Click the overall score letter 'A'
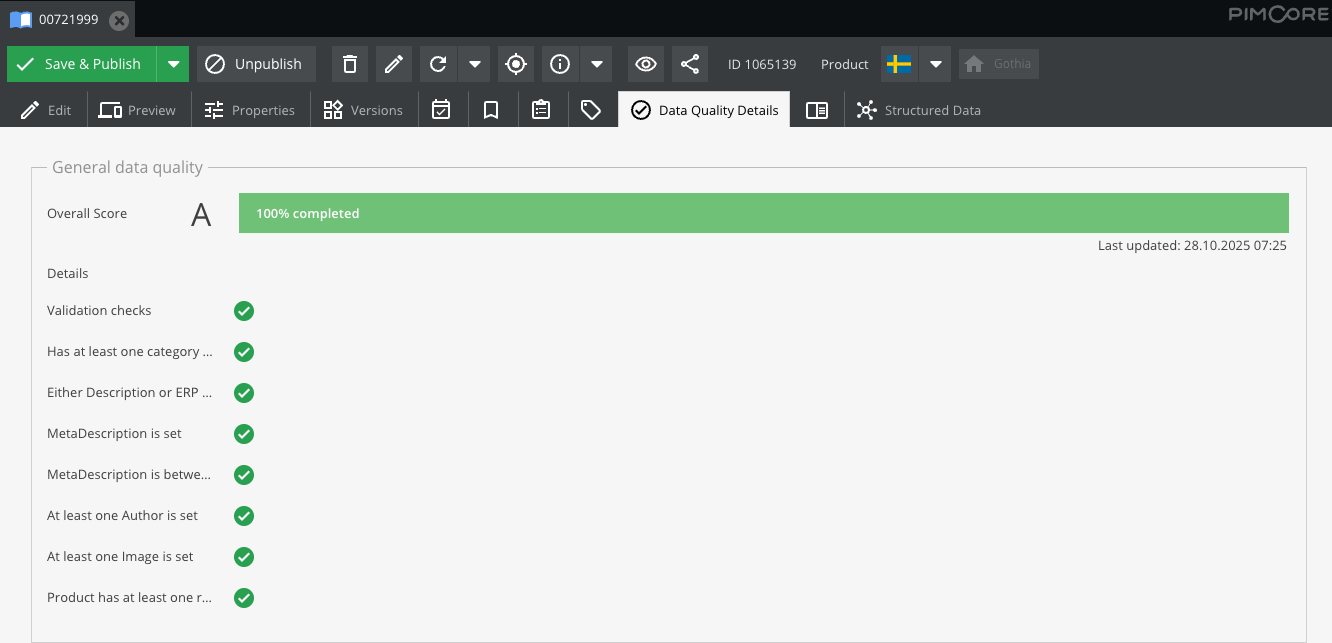Screen dimensions: 1332x643 201,215
